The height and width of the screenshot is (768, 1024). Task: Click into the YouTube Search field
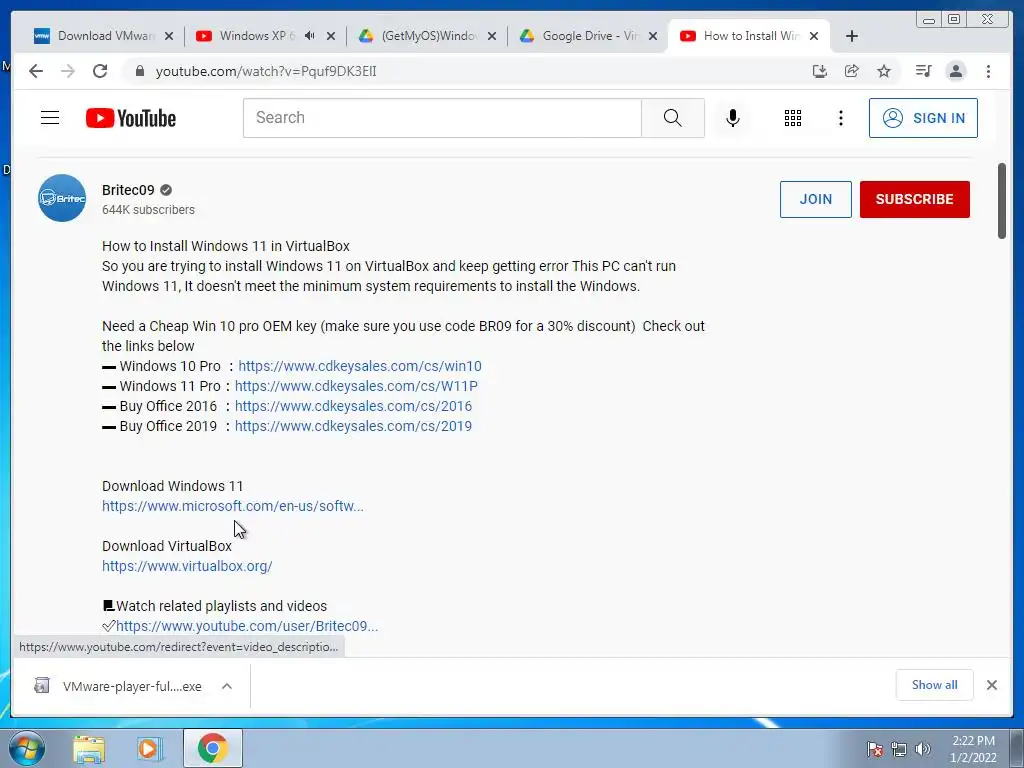(442, 118)
